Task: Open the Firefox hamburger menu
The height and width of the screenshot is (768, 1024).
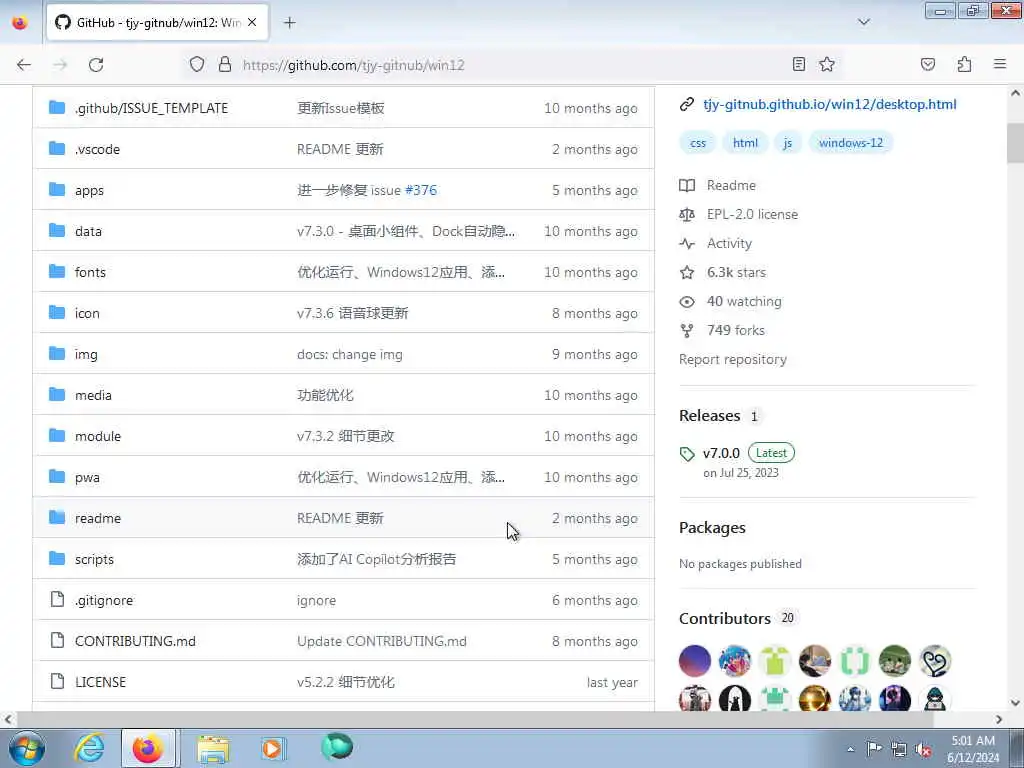Action: tap(1000, 64)
